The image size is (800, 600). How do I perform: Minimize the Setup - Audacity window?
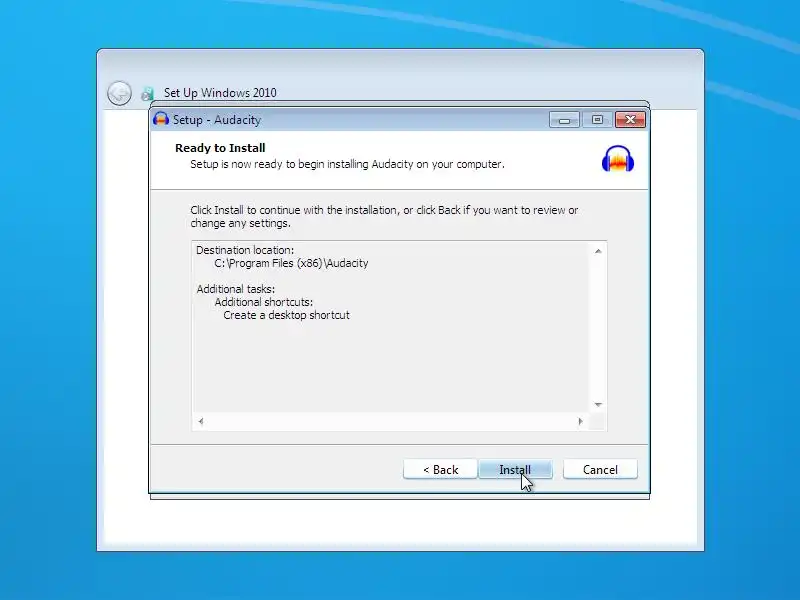564,120
